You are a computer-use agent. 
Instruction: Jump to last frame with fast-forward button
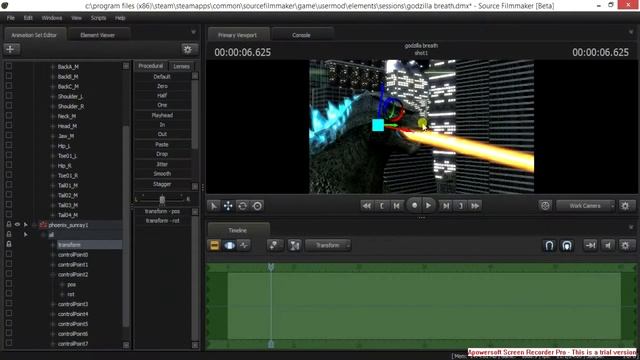[475, 206]
